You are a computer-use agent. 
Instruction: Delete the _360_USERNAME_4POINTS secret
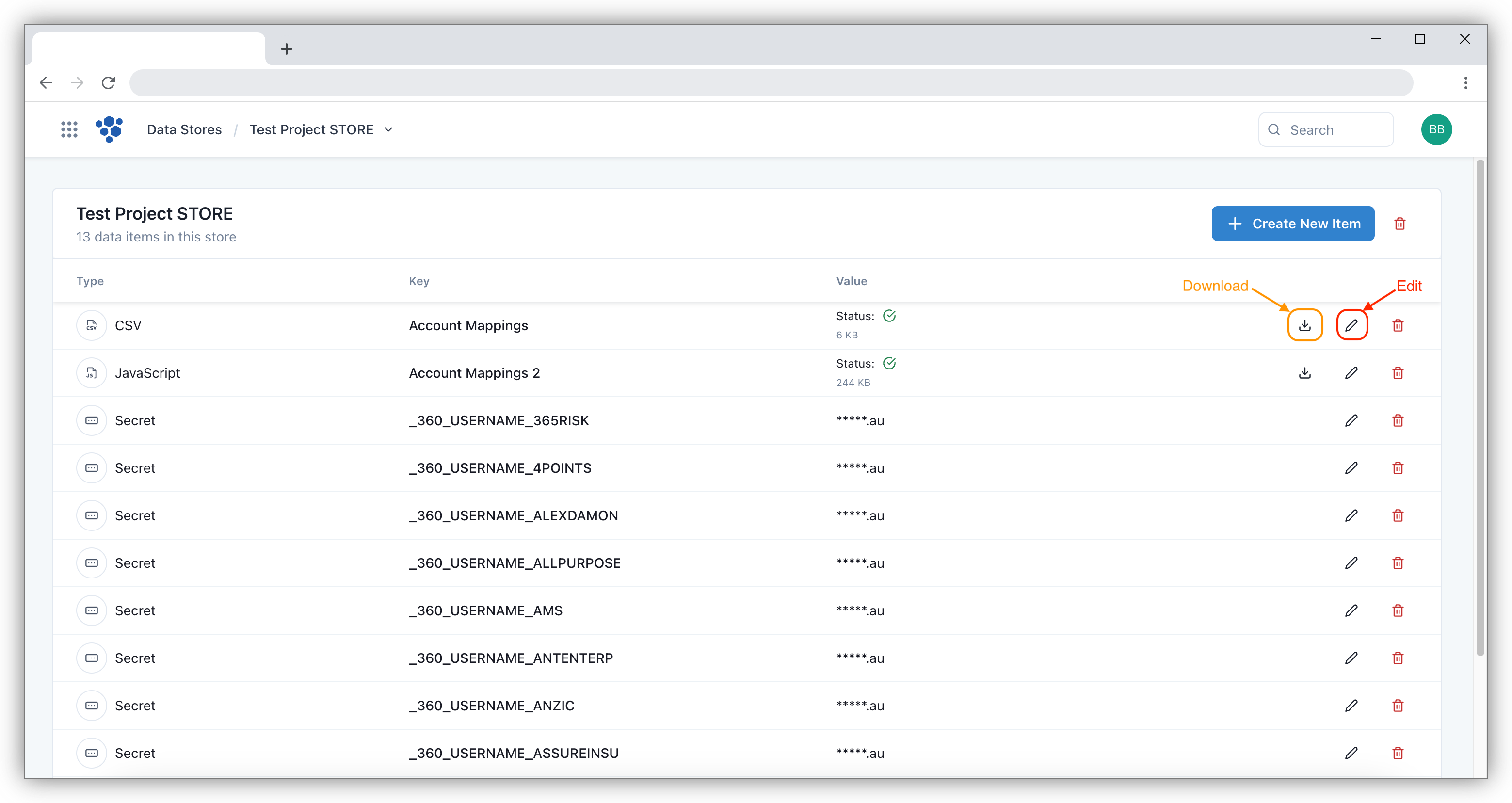1398,468
